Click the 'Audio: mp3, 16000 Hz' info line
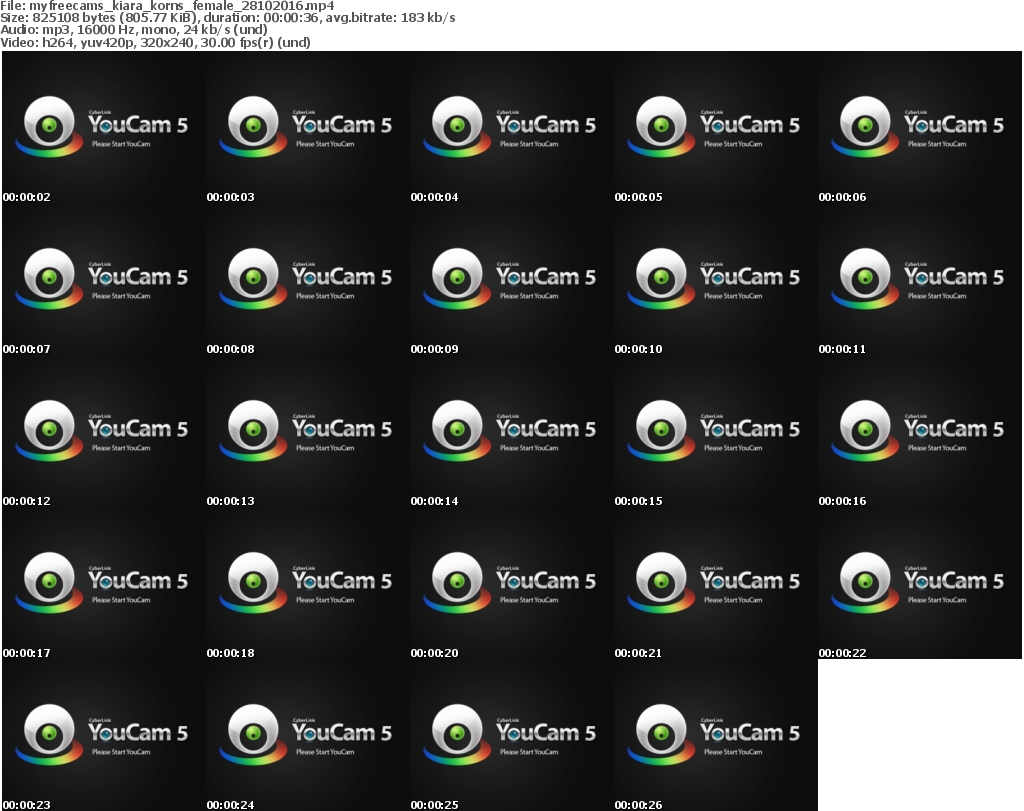The image size is (1024, 811). [134, 29]
